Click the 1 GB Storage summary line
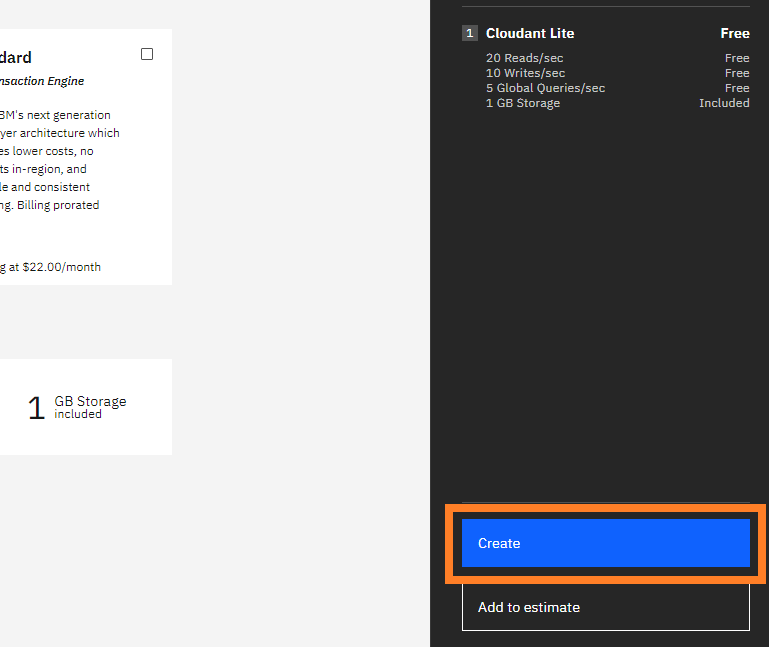This screenshot has width=769, height=647. click(522, 103)
